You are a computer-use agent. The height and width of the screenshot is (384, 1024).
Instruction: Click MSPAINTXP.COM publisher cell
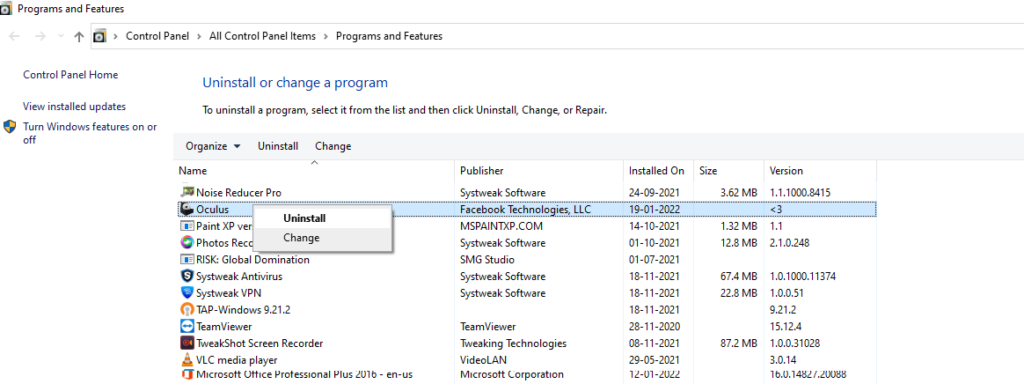click(502, 226)
